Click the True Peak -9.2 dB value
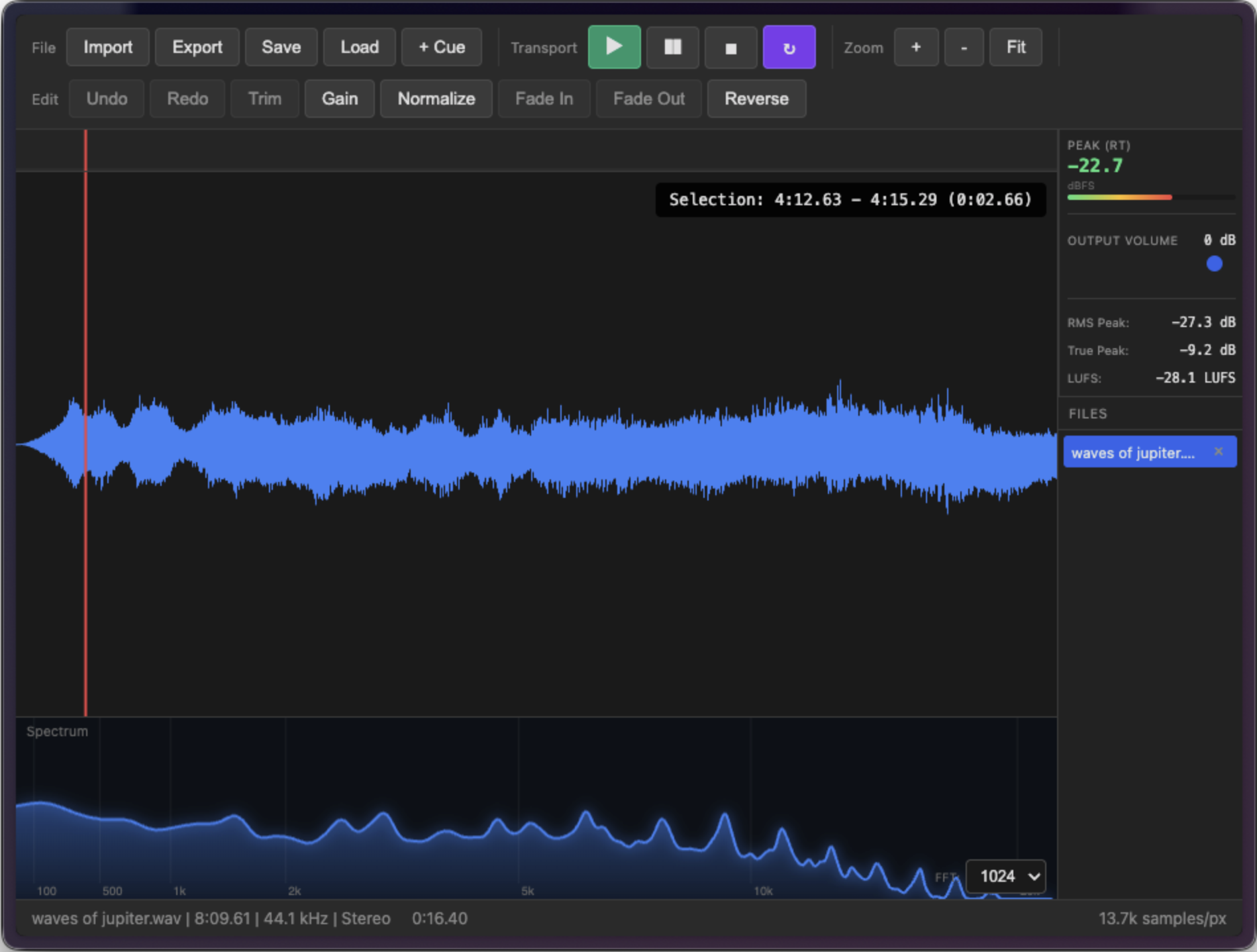 1207,350
